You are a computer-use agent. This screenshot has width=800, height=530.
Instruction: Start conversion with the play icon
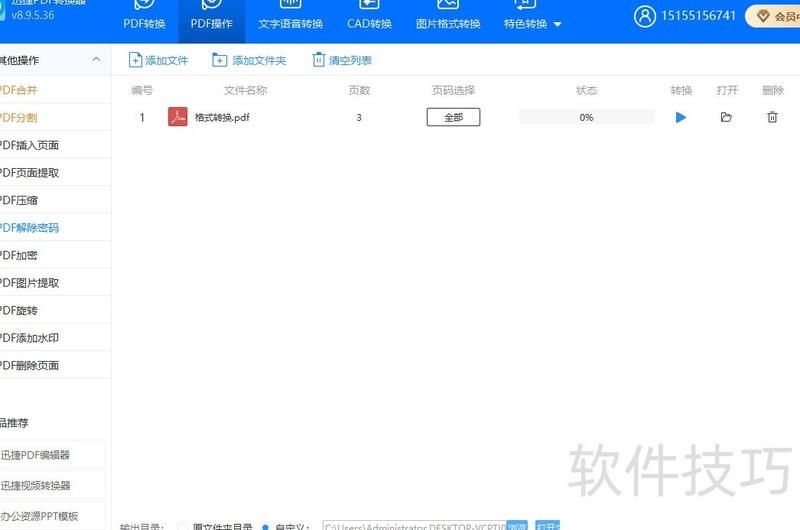click(681, 117)
